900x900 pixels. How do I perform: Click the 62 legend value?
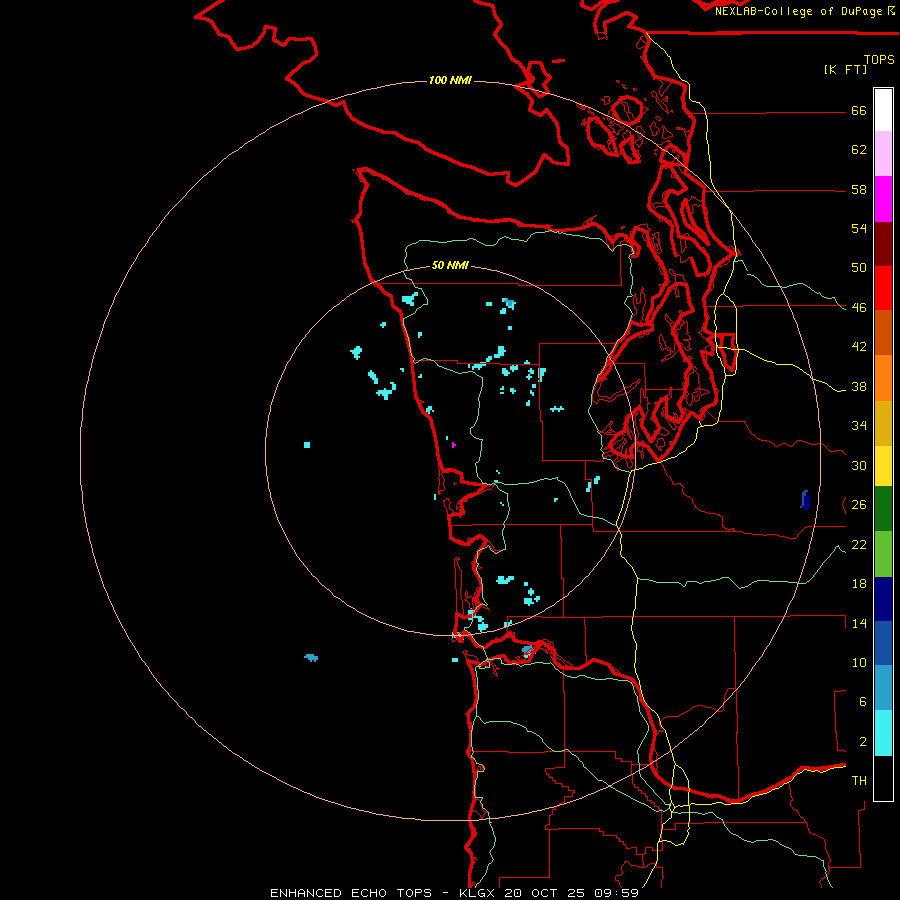click(x=859, y=150)
